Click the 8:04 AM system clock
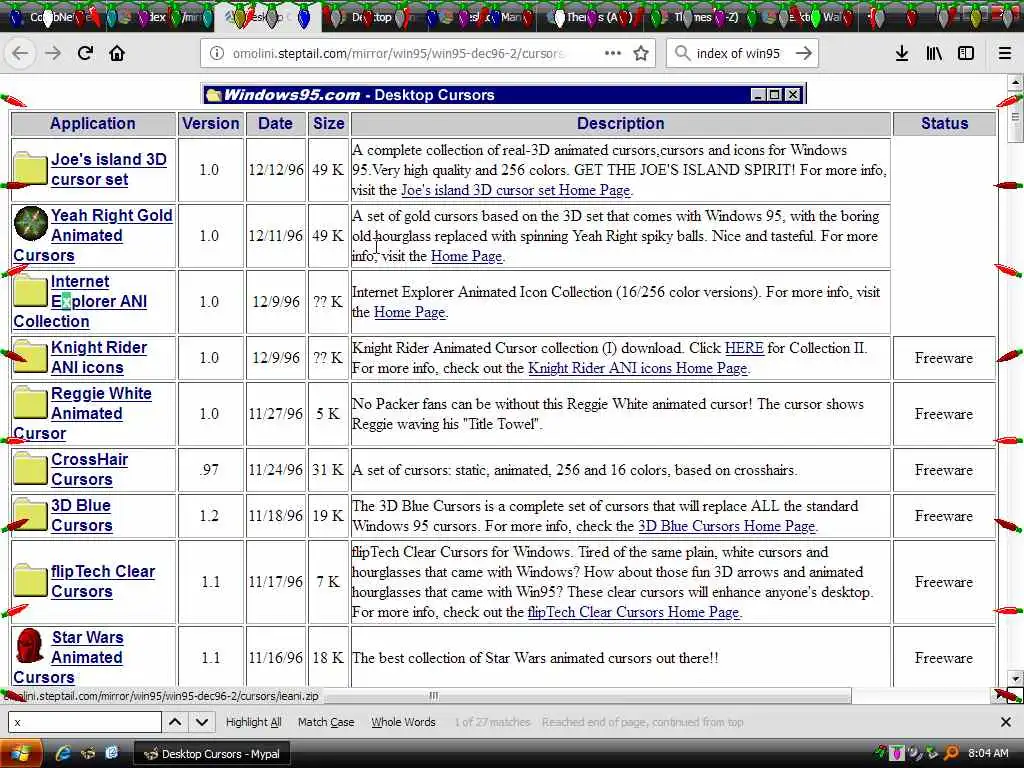The image size is (1024, 768). [988, 754]
